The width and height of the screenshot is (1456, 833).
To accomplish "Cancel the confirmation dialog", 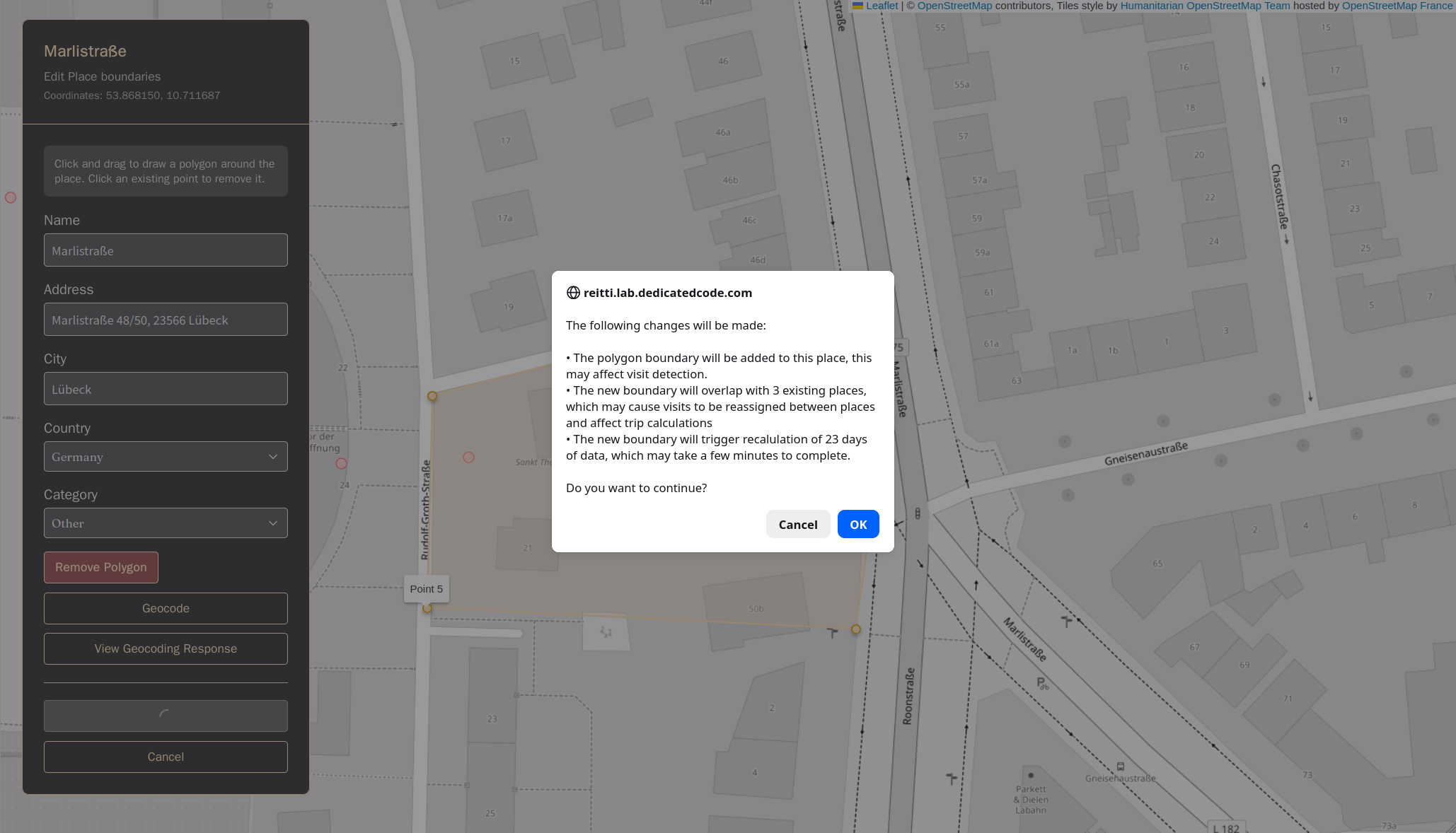I will [797, 524].
